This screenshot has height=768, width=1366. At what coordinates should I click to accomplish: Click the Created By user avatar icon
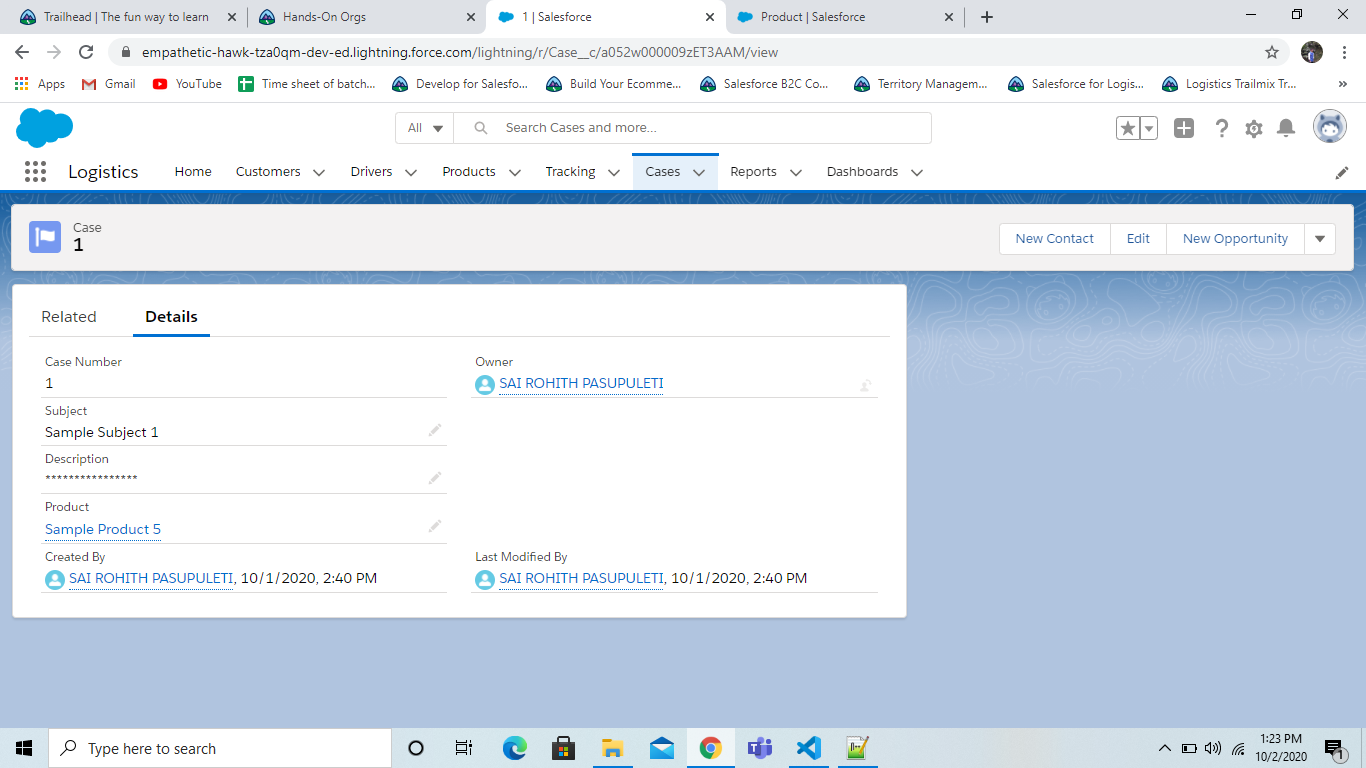coord(55,580)
